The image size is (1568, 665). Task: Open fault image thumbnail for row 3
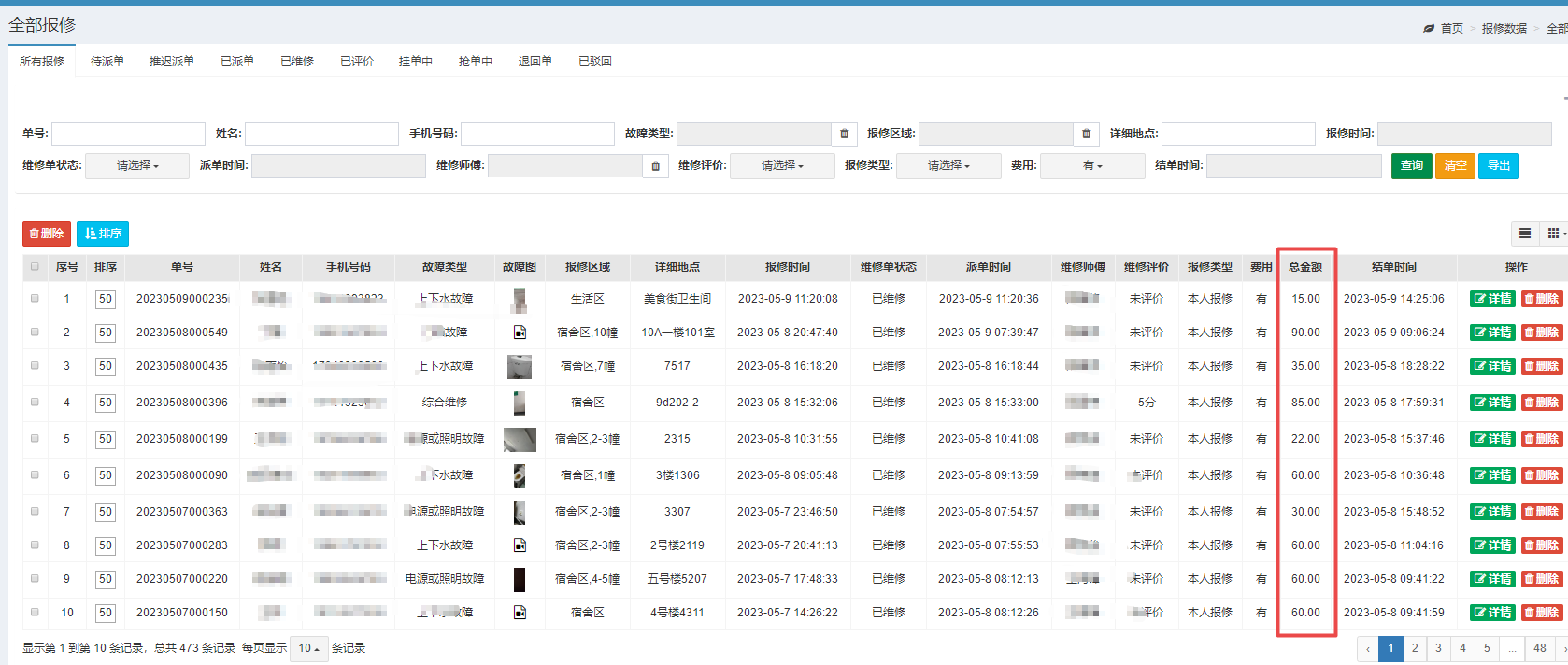520,366
